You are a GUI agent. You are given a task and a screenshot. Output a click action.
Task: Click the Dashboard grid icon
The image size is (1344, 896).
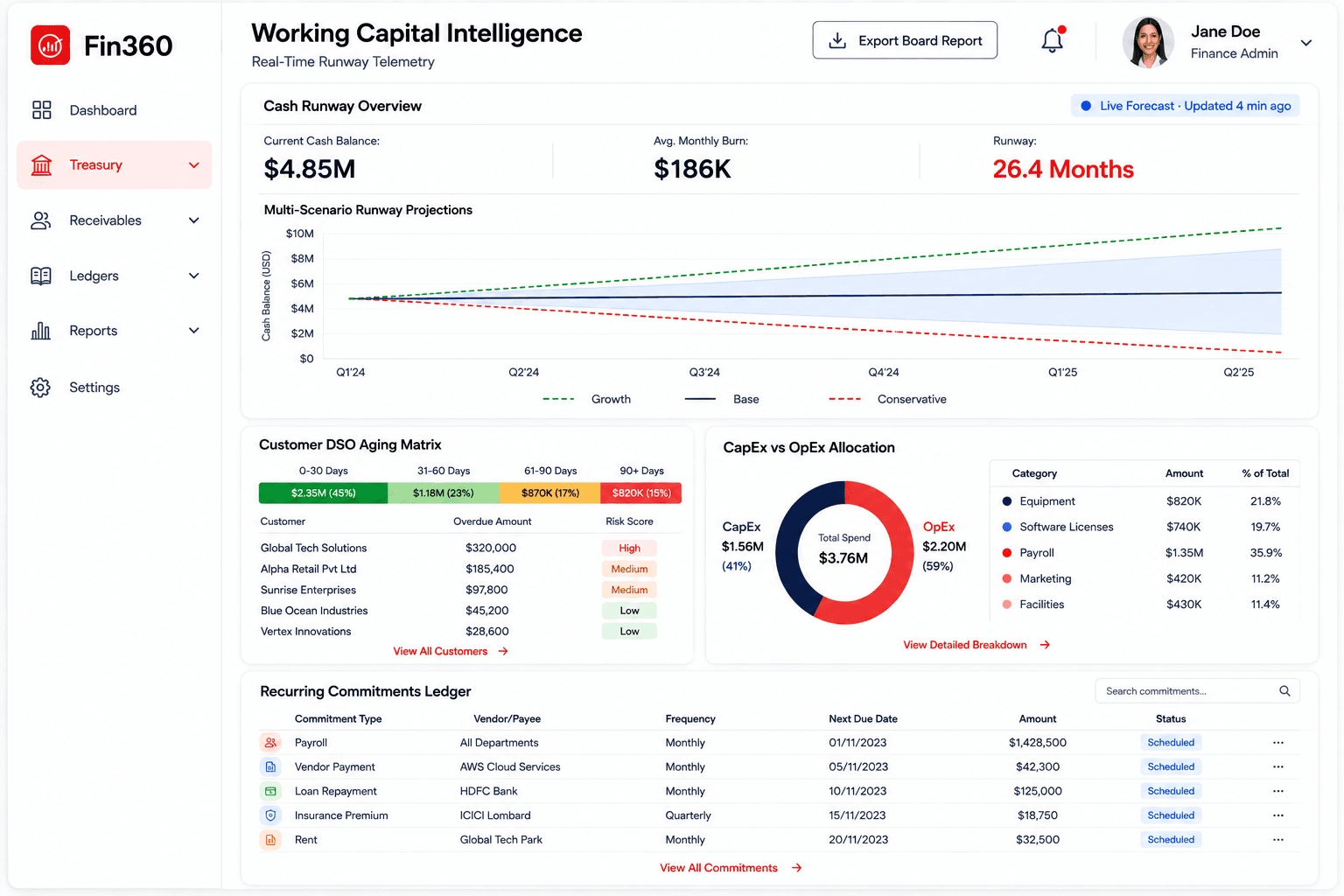(x=41, y=110)
